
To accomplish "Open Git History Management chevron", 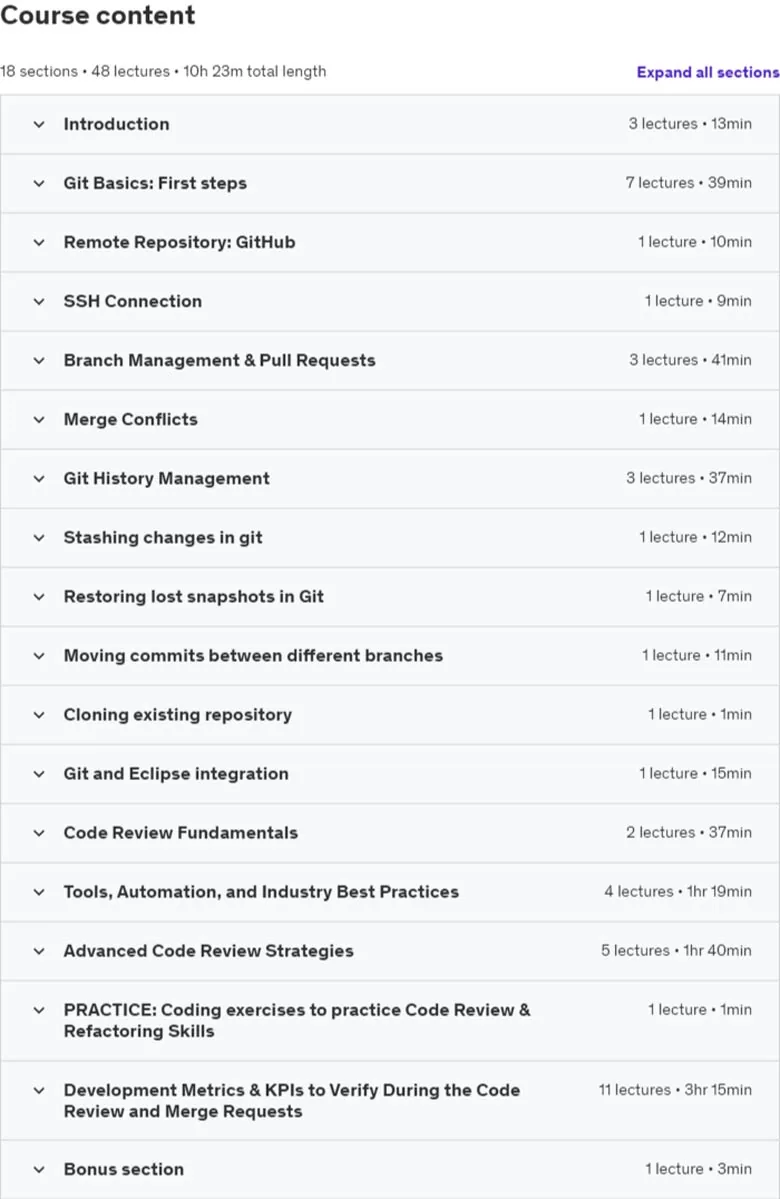I will click(39, 479).
